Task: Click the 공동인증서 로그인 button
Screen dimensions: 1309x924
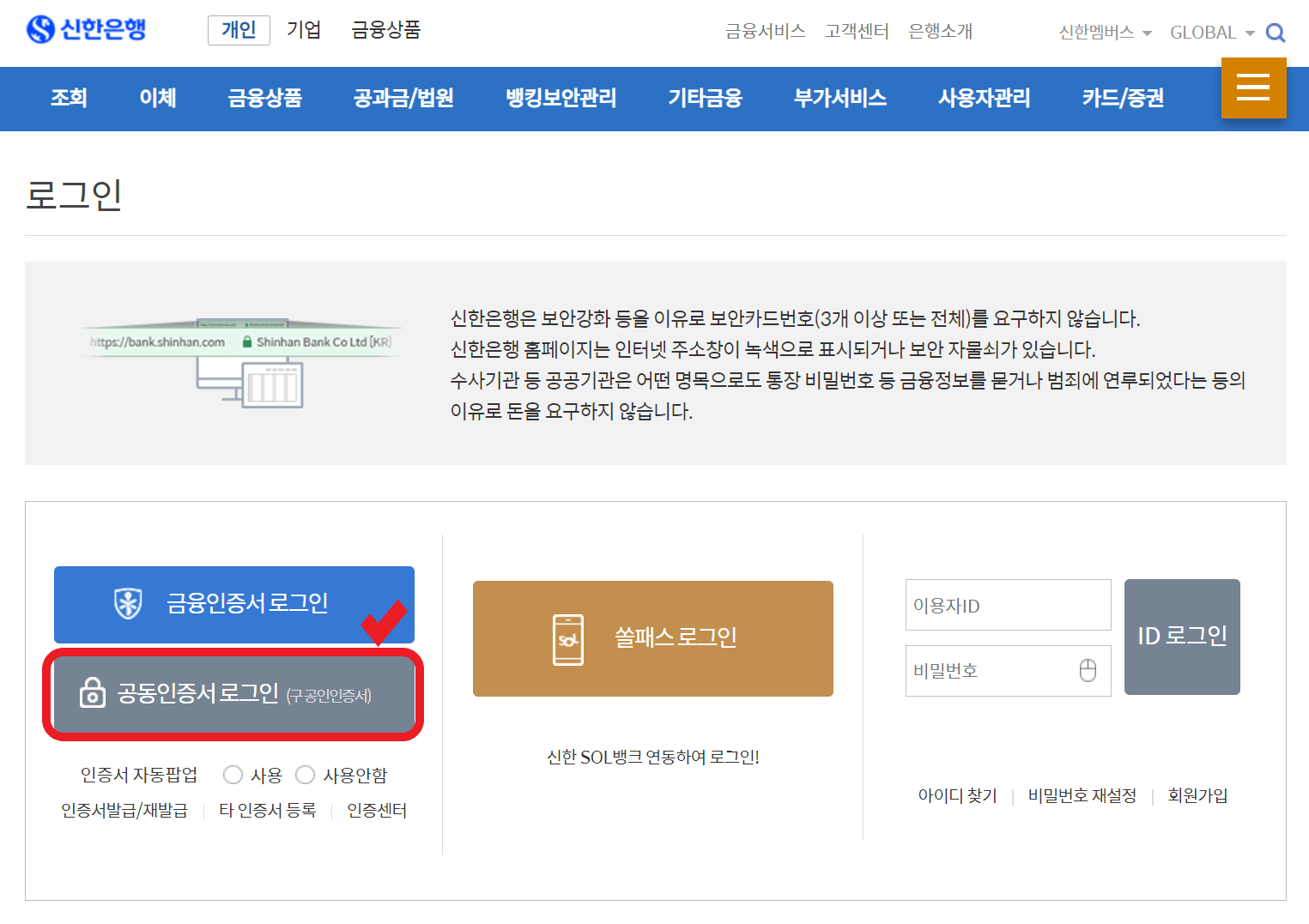Action: point(234,694)
